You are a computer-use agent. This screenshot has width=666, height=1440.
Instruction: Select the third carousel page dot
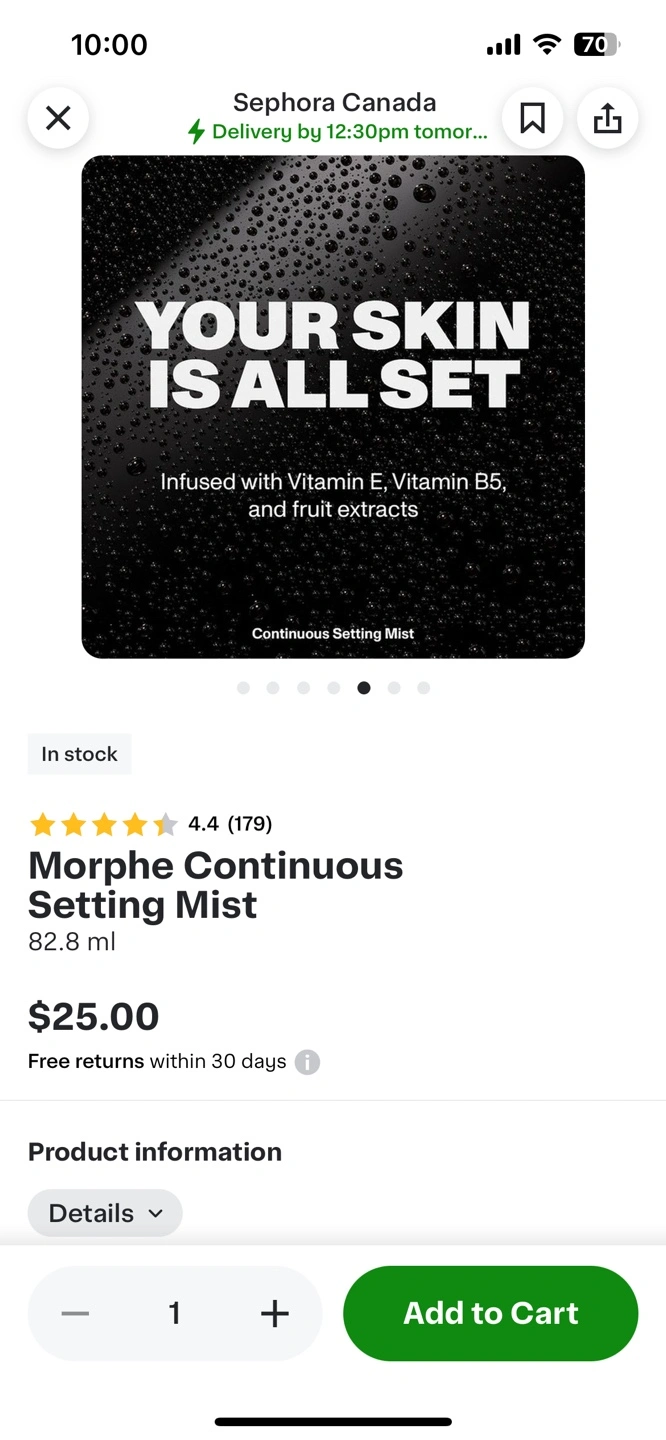(x=303, y=688)
